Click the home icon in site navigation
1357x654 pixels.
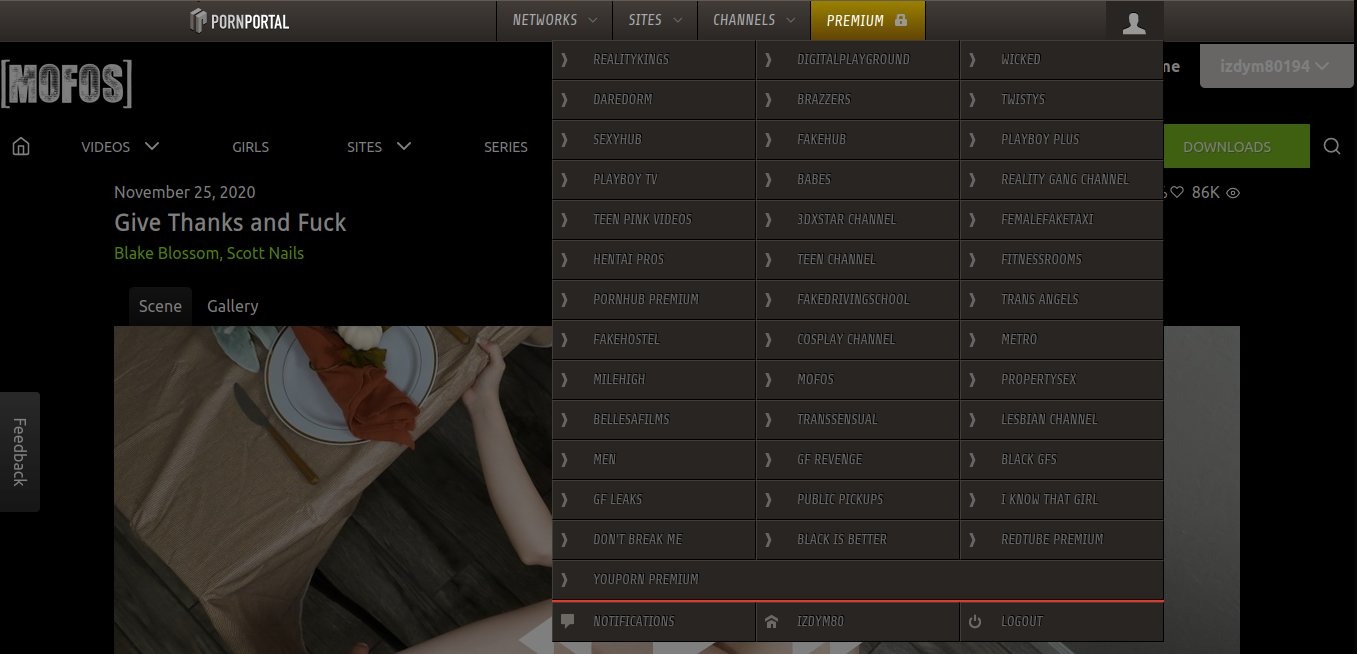21,147
